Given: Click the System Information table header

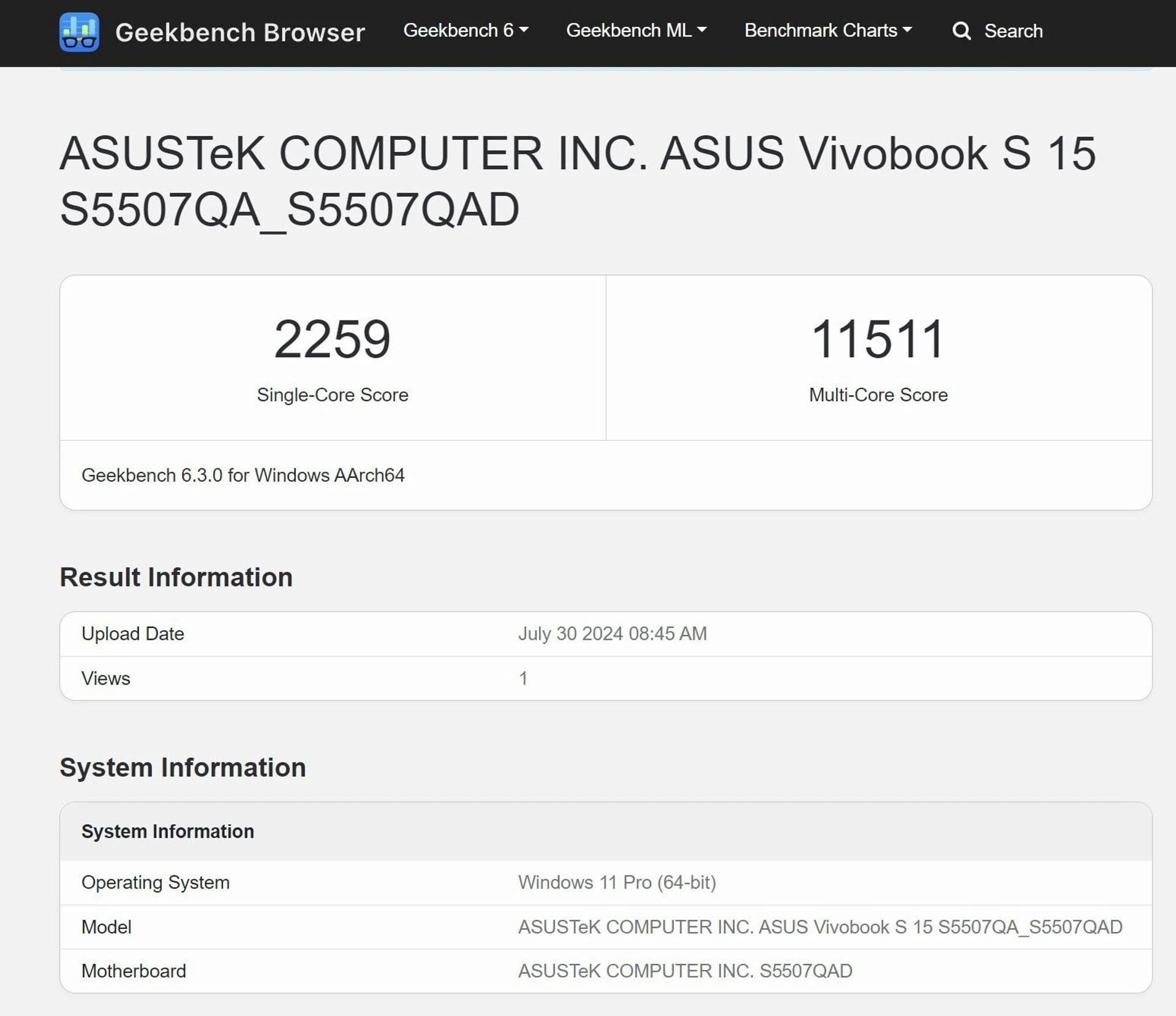Looking at the screenshot, I should pos(168,832).
